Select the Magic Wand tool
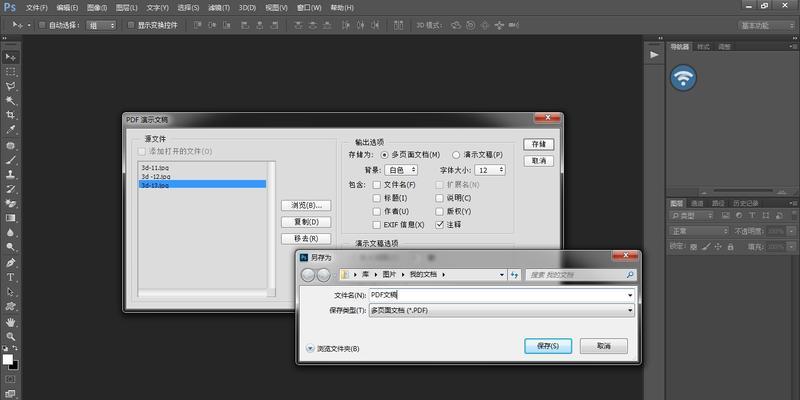This screenshot has width=800, height=400. coord(10,101)
